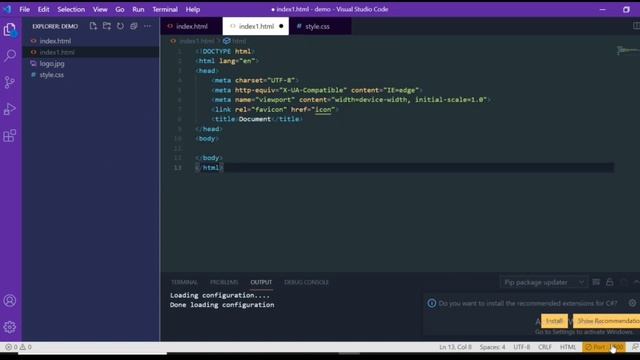Viewport: 640px width, 360px height.
Task: Open style.css in the Explorer tree
Action: (91, 75)
